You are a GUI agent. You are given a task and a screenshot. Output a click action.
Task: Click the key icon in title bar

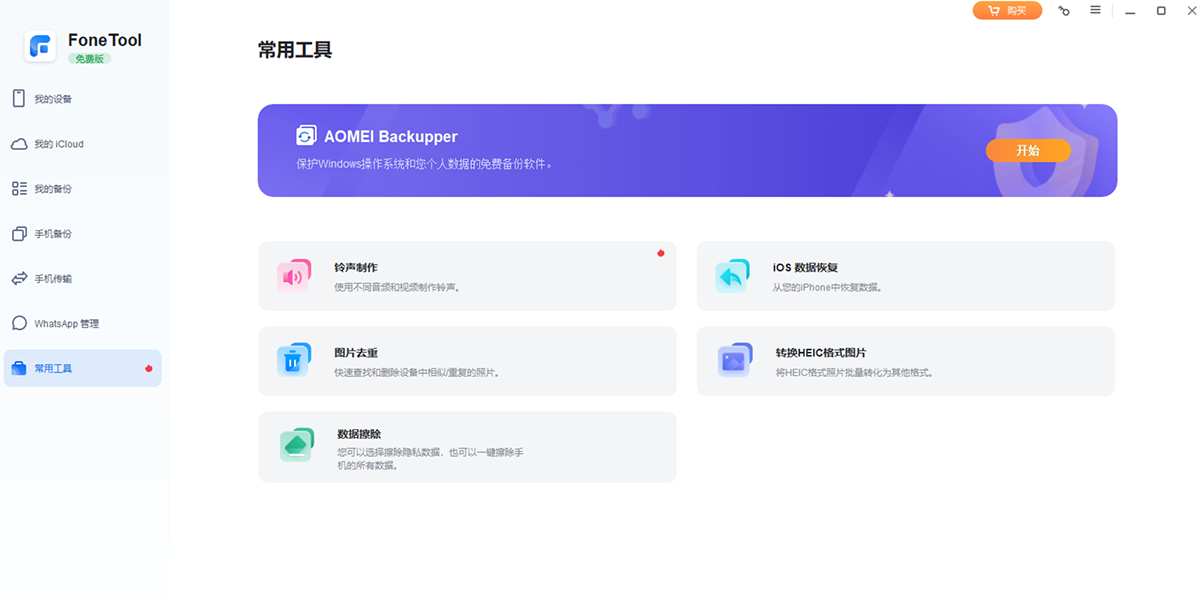coord(1064,11)
